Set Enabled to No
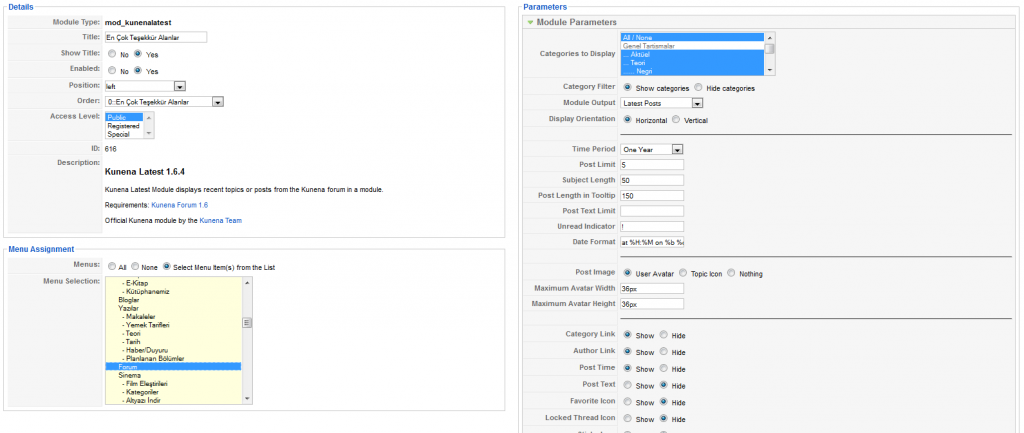The height and width of the screenshot is (433, 1024). point(112,71)
